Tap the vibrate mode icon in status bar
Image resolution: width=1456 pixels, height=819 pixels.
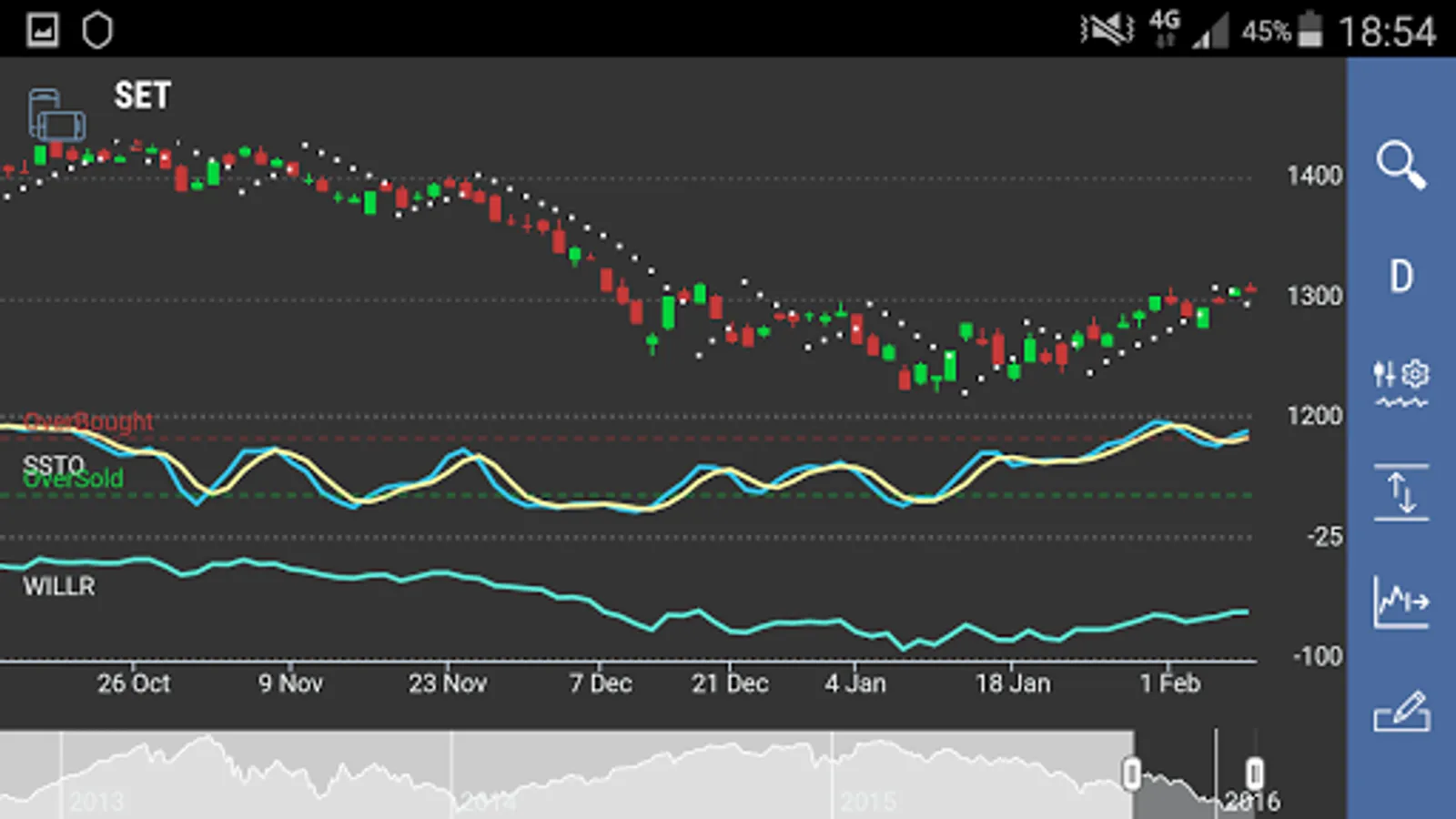[1107, 30]
